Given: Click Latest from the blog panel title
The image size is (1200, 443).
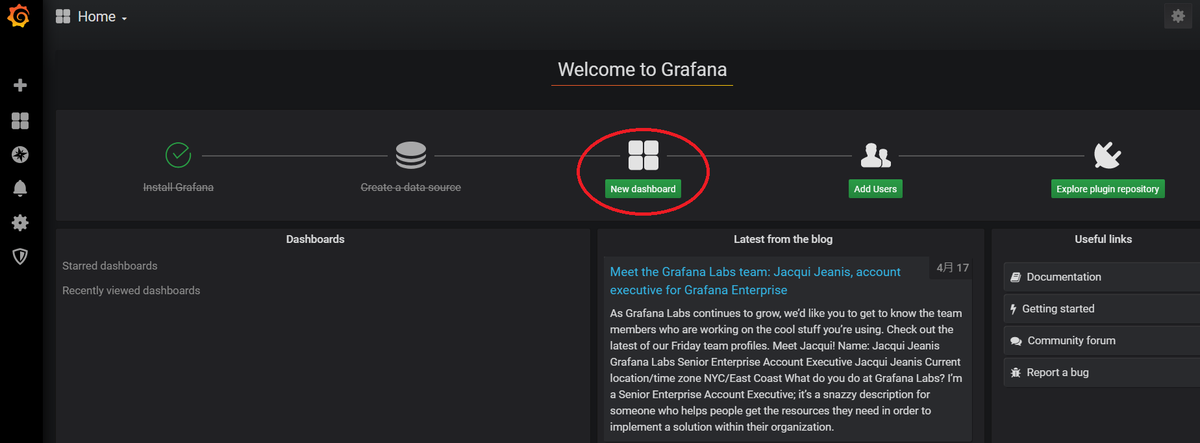Looking at the screenshot, I should (783, 240).
